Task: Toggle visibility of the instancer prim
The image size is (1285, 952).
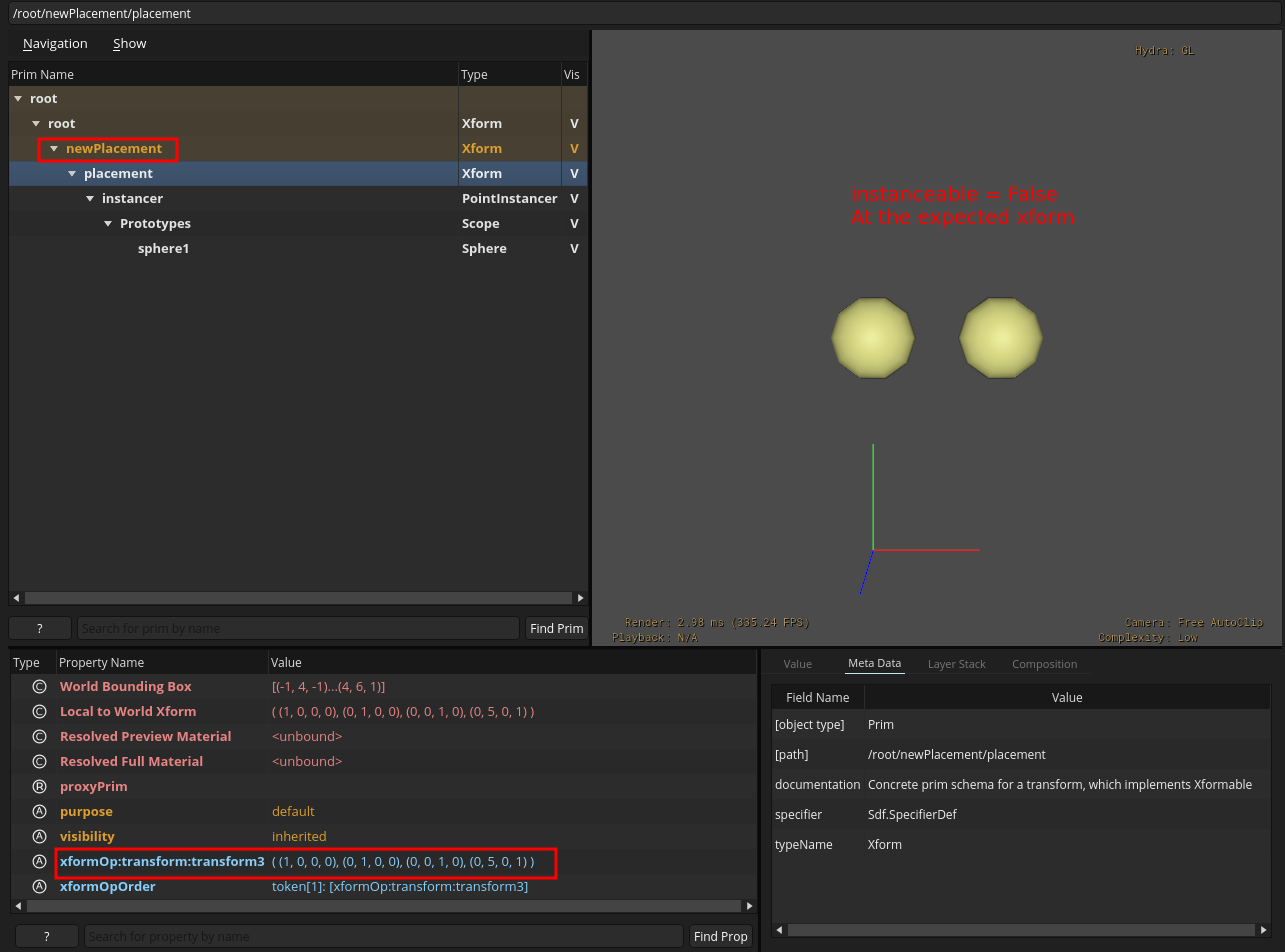Action: pyautogui.click(x=574, y=199)
